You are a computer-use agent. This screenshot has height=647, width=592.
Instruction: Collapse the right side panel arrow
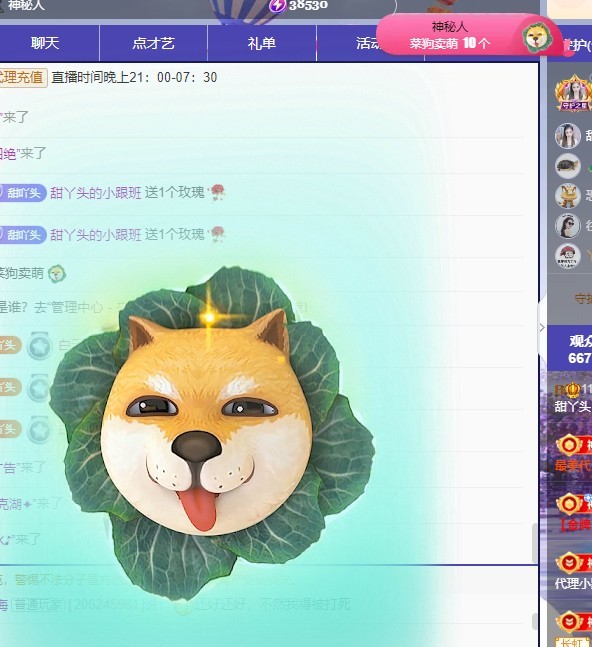point(542,328)
